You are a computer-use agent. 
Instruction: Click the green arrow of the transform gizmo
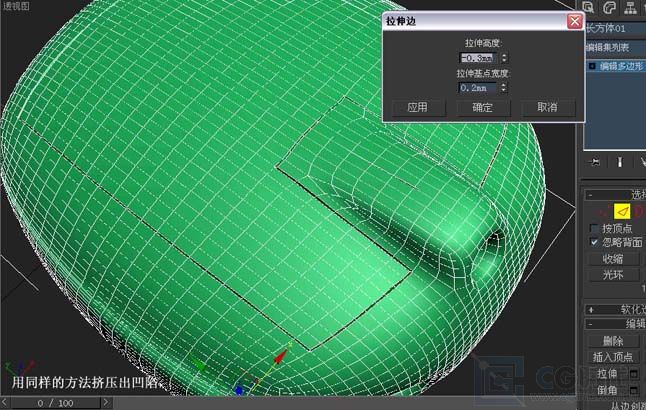tap(200, 365)
